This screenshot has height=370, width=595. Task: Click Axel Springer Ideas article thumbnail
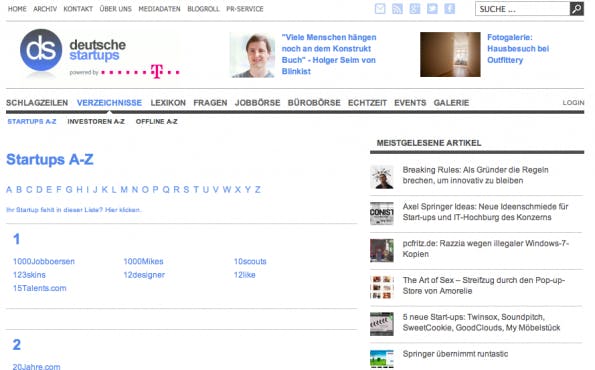[x=382, y=213]
